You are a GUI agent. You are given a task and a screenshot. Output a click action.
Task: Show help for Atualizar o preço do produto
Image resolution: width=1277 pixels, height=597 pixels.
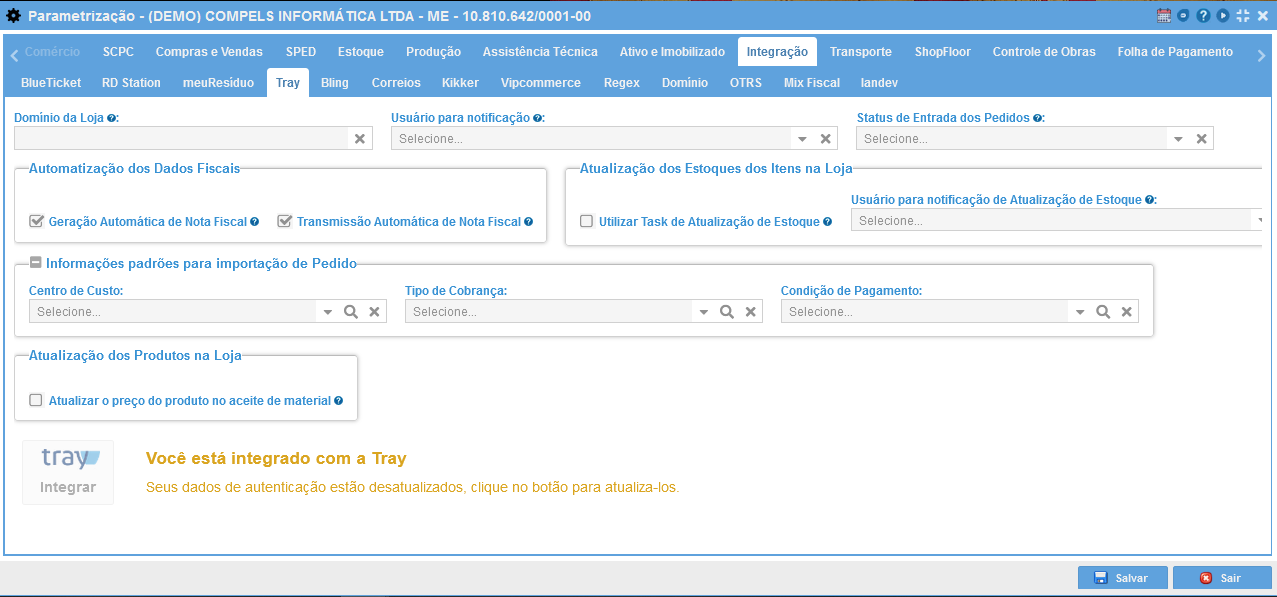(338, 401)
